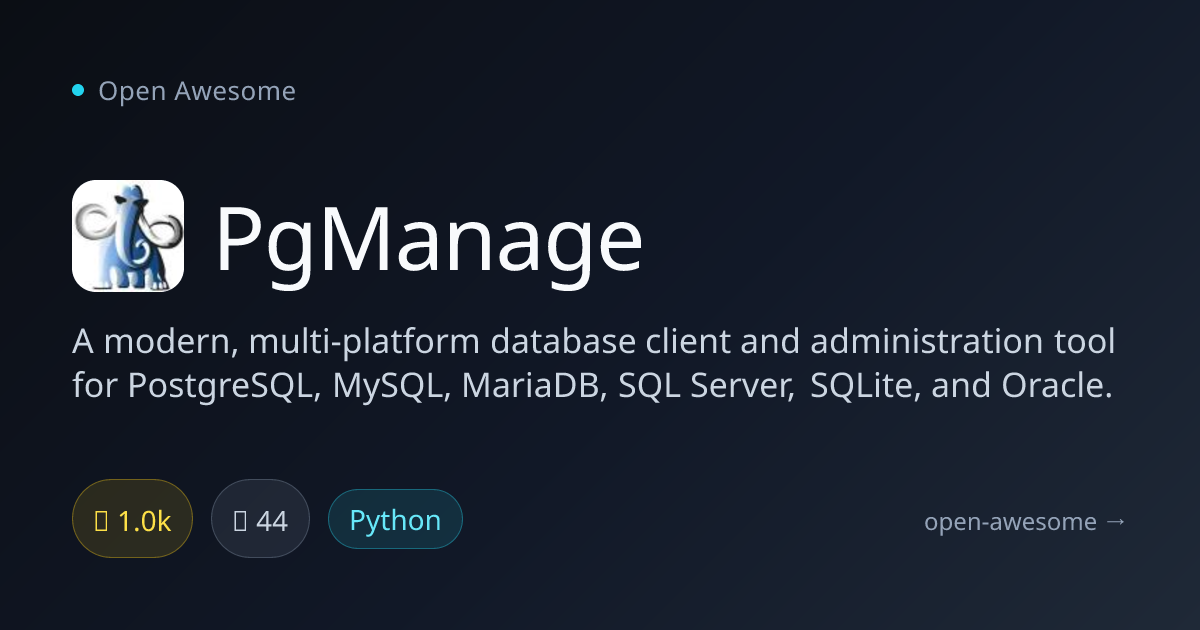Click the description line starting with 'A modern, multi-platform'
Viewport: 1200px width, 630px height.
593,343
